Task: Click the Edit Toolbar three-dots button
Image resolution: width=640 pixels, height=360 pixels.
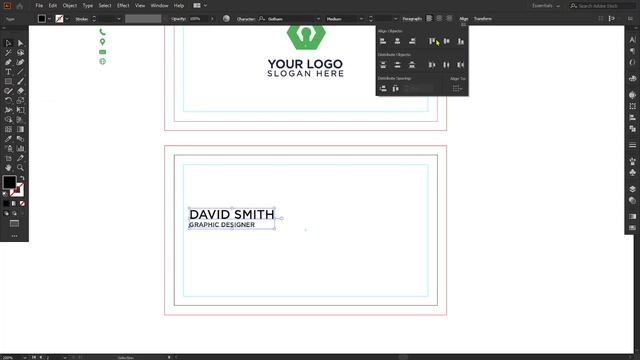Action: pyautogui.click(x=14, y=236)
